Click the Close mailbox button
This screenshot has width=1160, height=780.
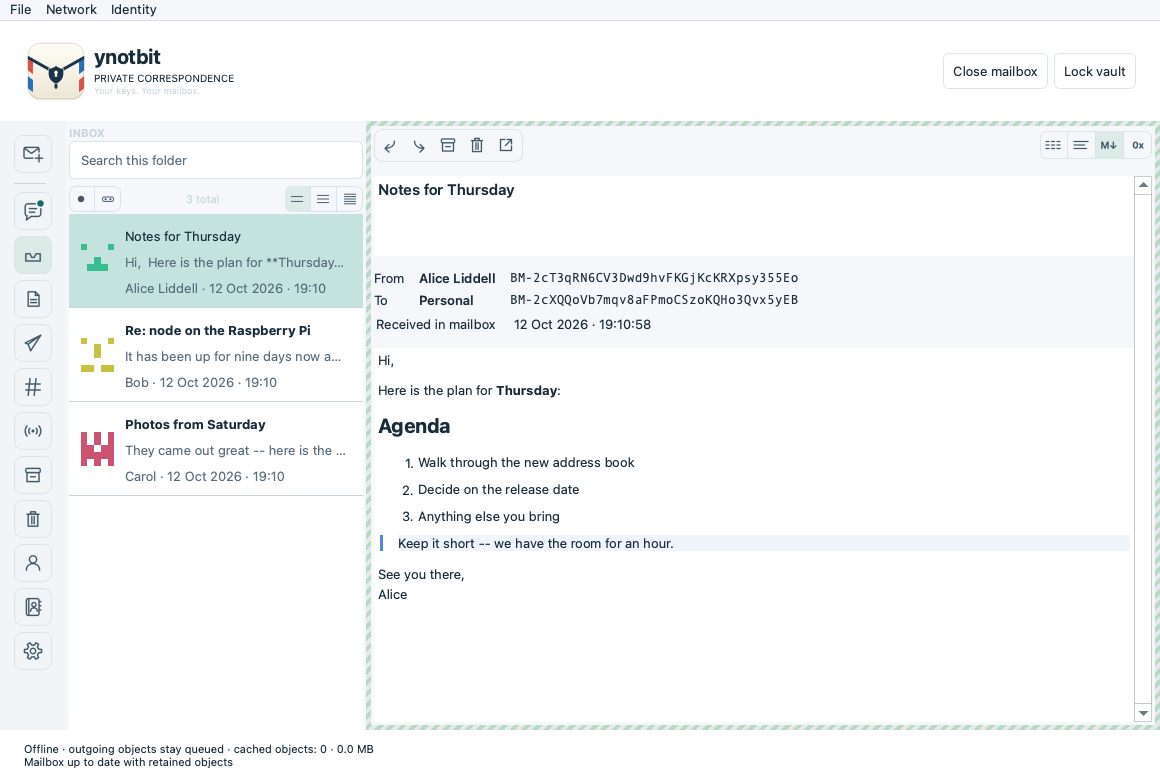995,71
